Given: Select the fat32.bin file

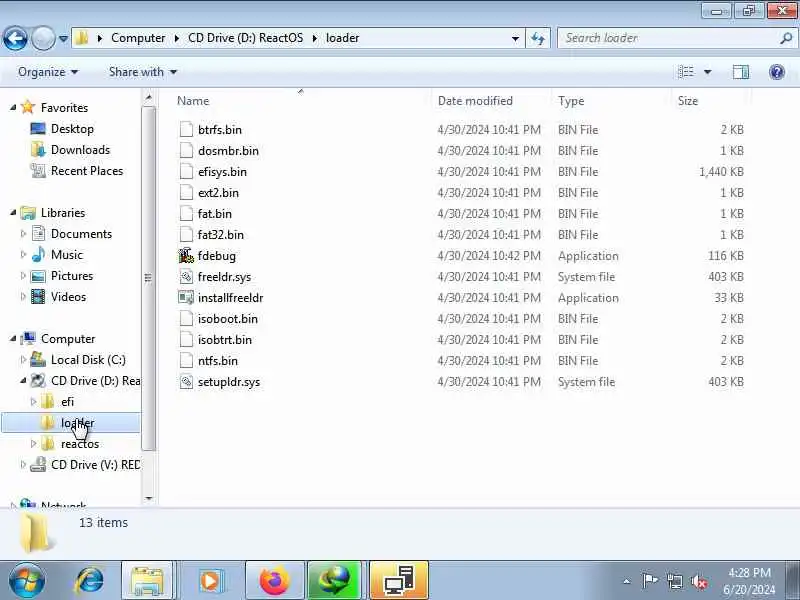Looking at the screenshot, I should click(220, 235).
